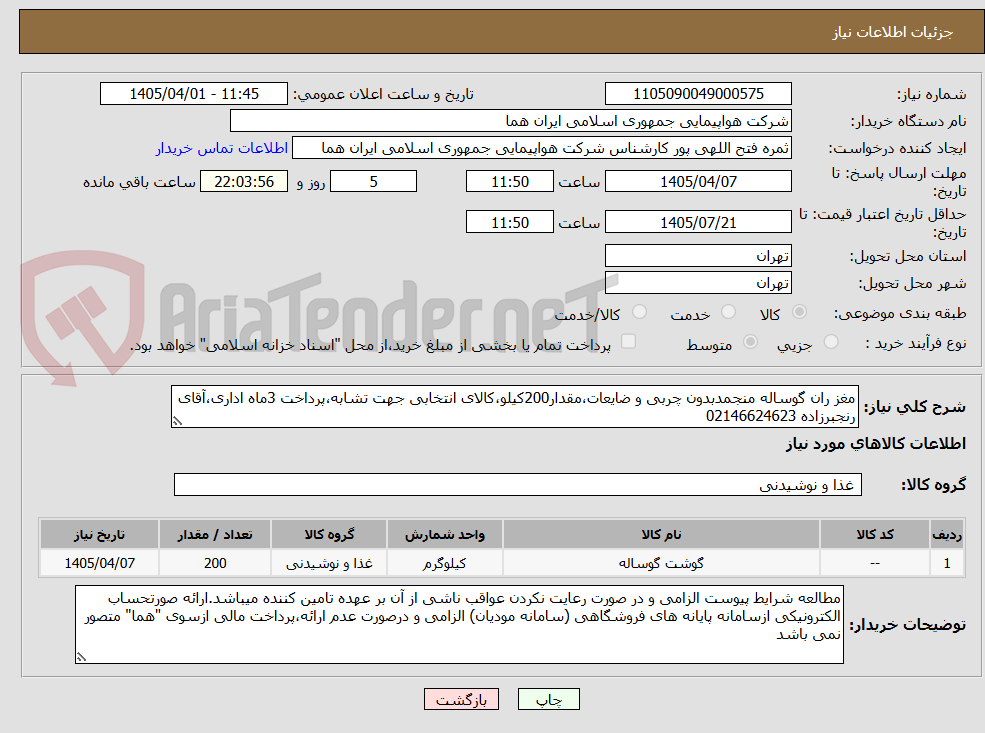
Task: Click the ردیف column header
Action: [947, 535]
